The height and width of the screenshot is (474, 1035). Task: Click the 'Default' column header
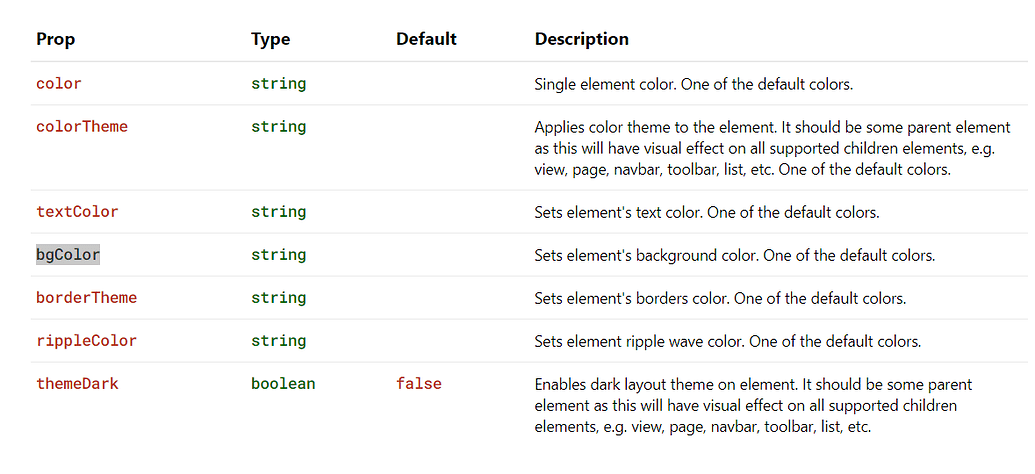[426, 39]
